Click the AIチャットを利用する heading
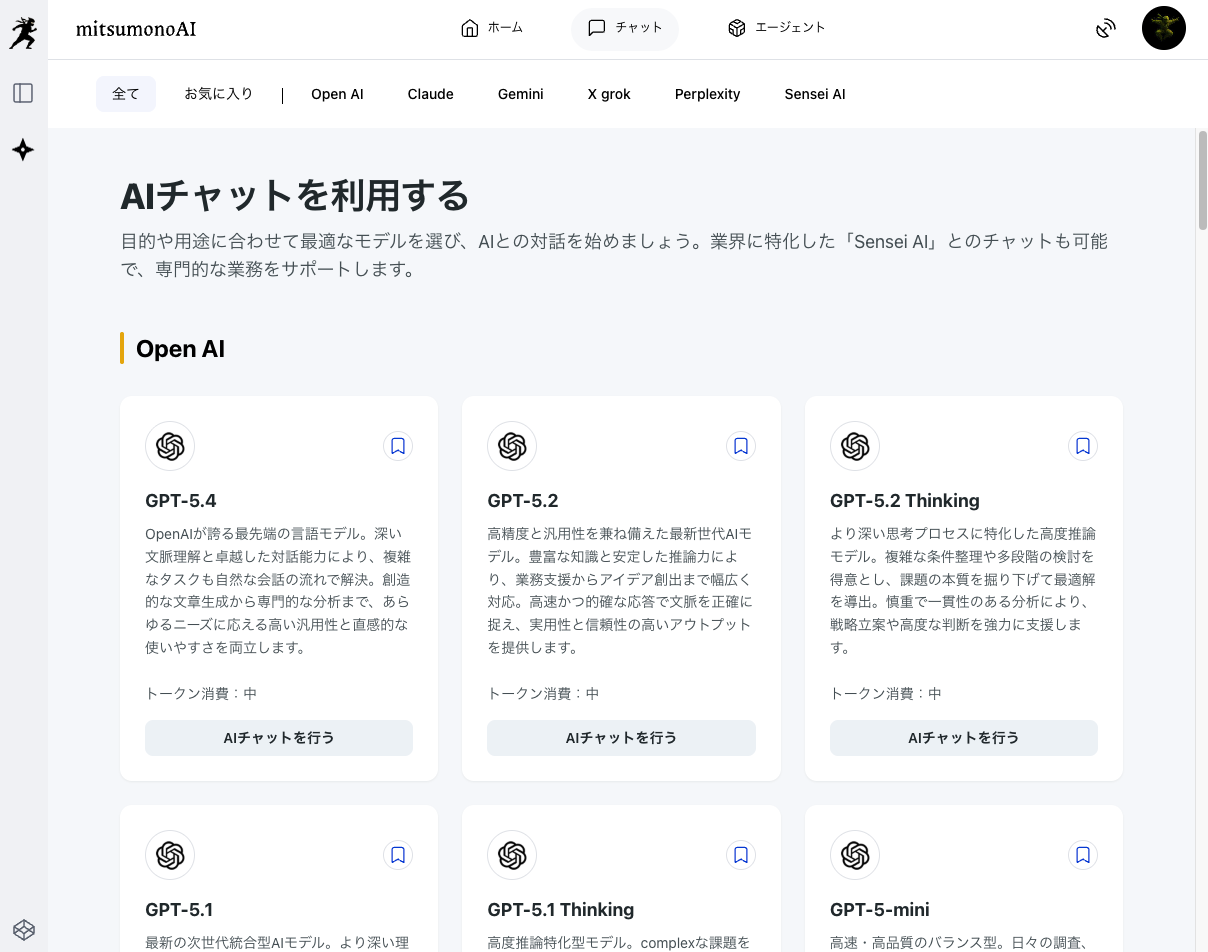Screen dimensions: 1208x952 [295, 195]
